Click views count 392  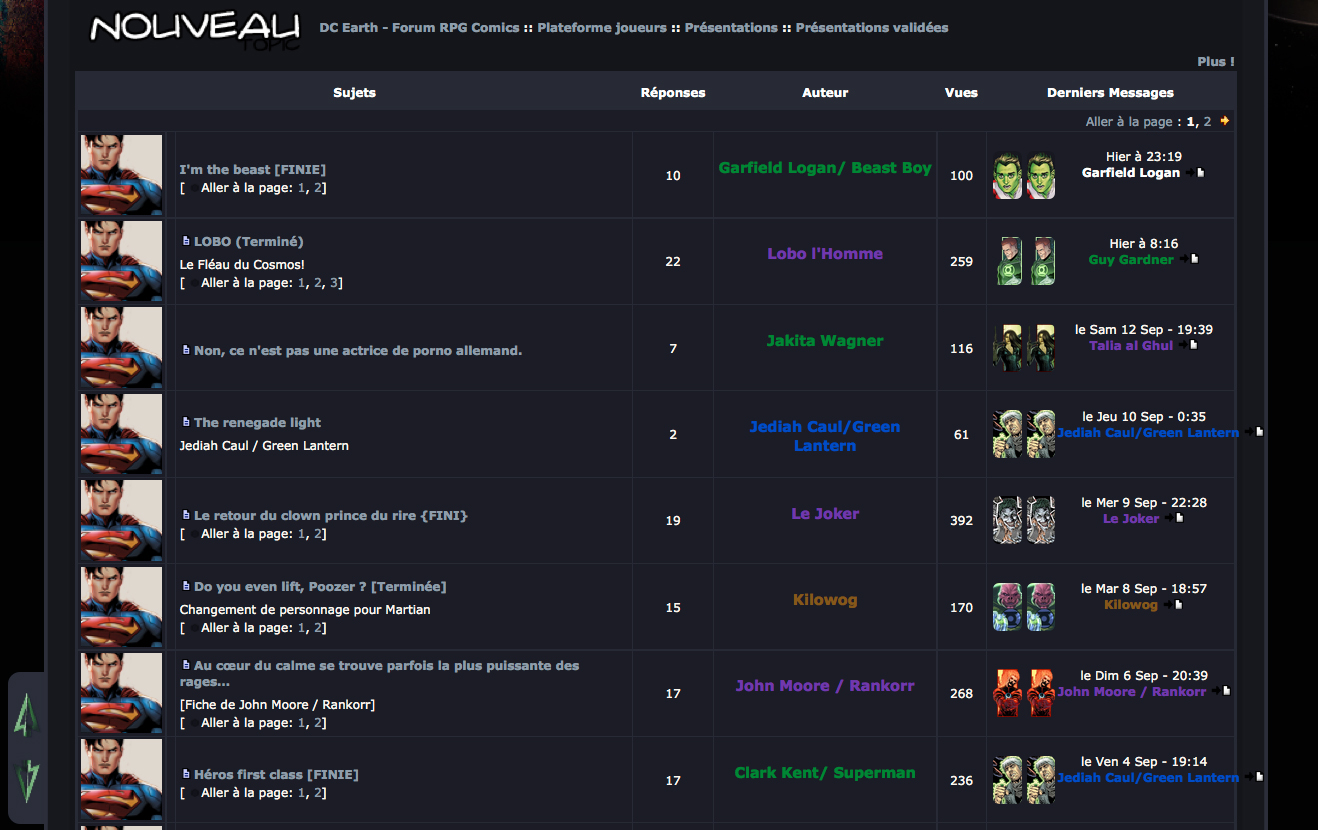click(961, 521)
